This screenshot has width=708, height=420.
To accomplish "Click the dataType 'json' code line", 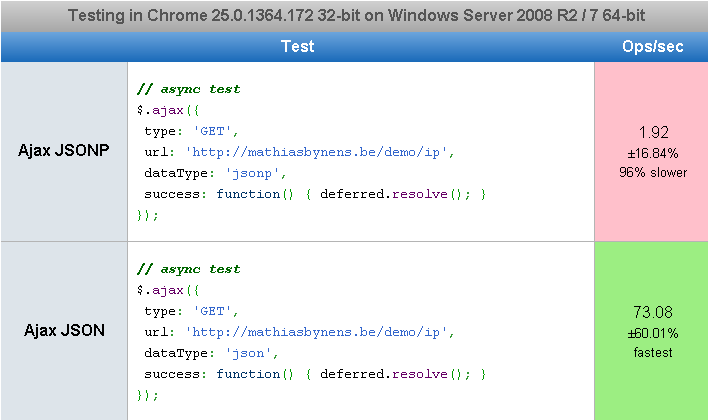I will tap(208, 353).
